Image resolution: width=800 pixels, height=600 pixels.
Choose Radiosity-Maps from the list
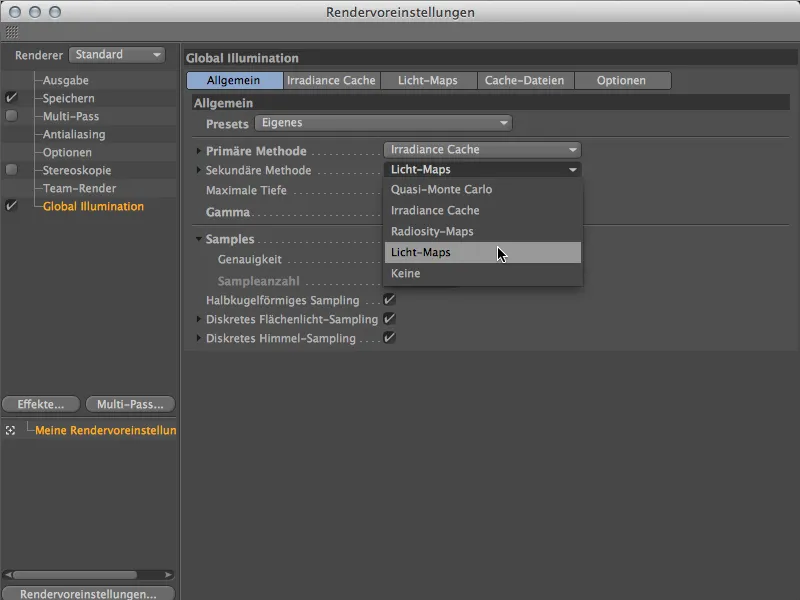(x=483, y=231)
